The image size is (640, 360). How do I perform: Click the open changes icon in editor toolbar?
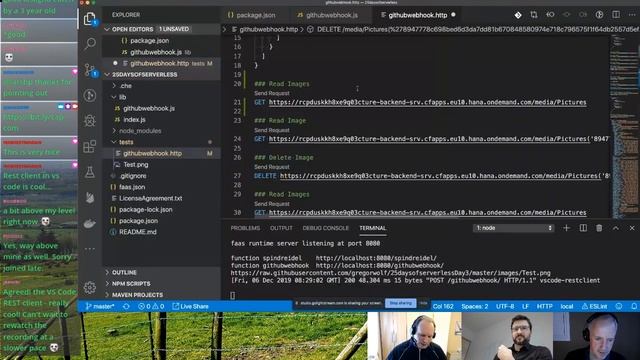[x=534, y=15]
